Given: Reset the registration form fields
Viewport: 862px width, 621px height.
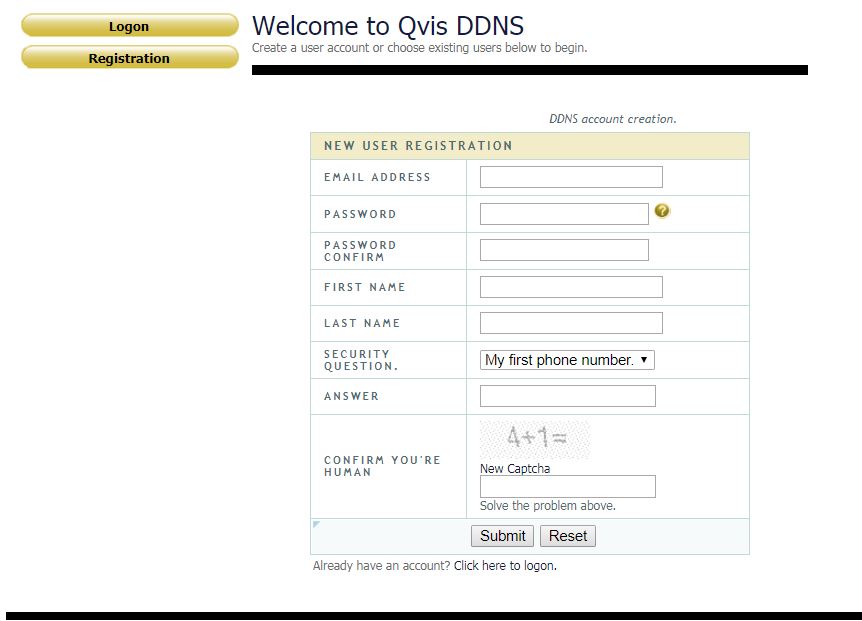Looking at the screenshot, I should tap(567, 535).
